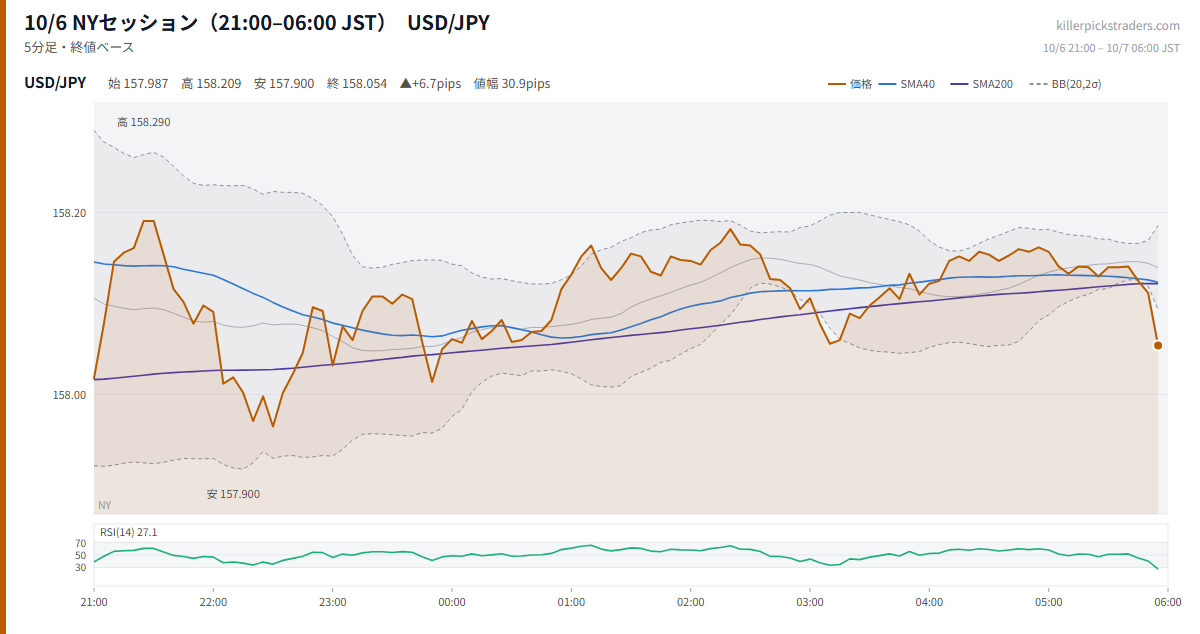Viewport: 1200px width, 634px height.
Task: Click the 06:00 time axis label
Action: click(1167, 602)
